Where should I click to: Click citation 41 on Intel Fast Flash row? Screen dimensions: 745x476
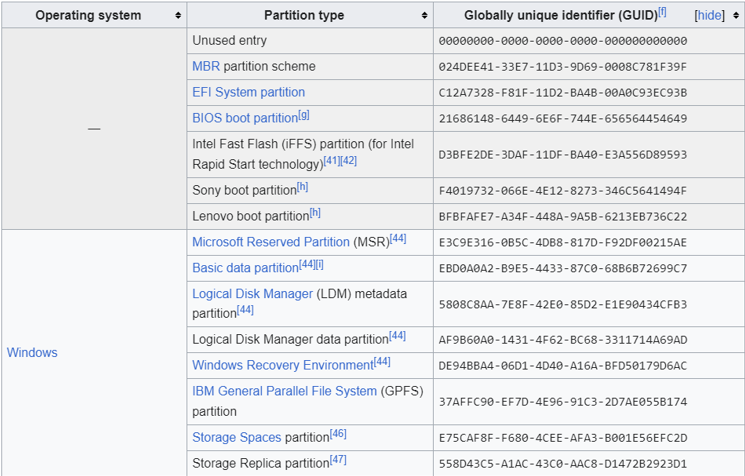331,160
